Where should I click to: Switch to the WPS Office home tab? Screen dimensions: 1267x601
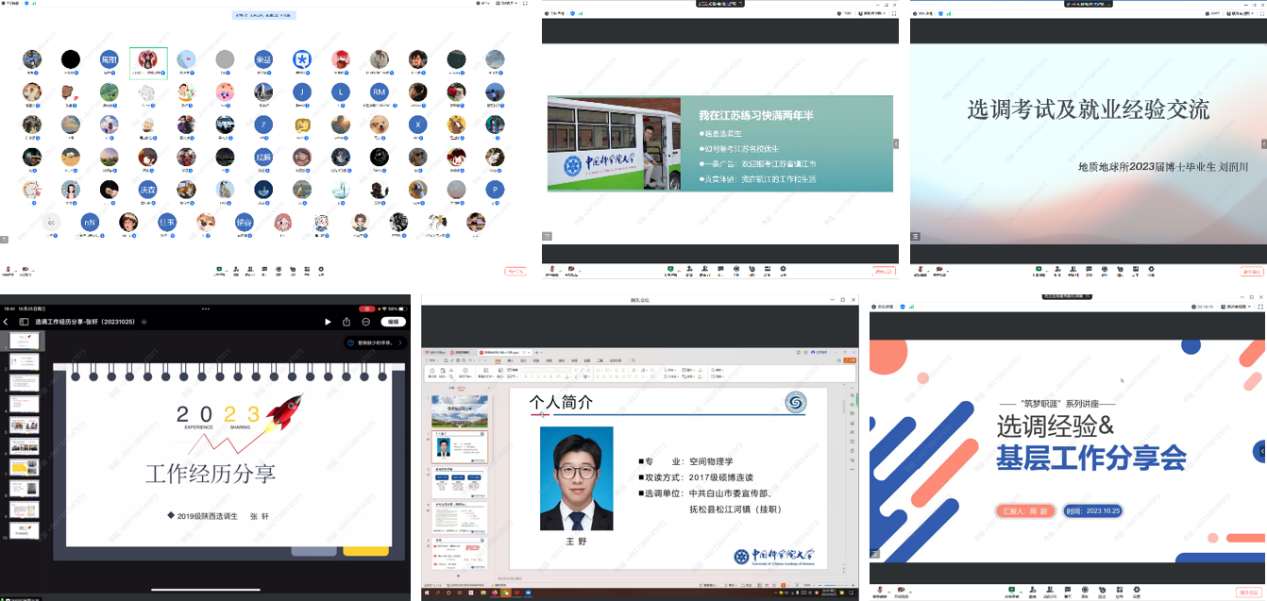pos(436,353)
